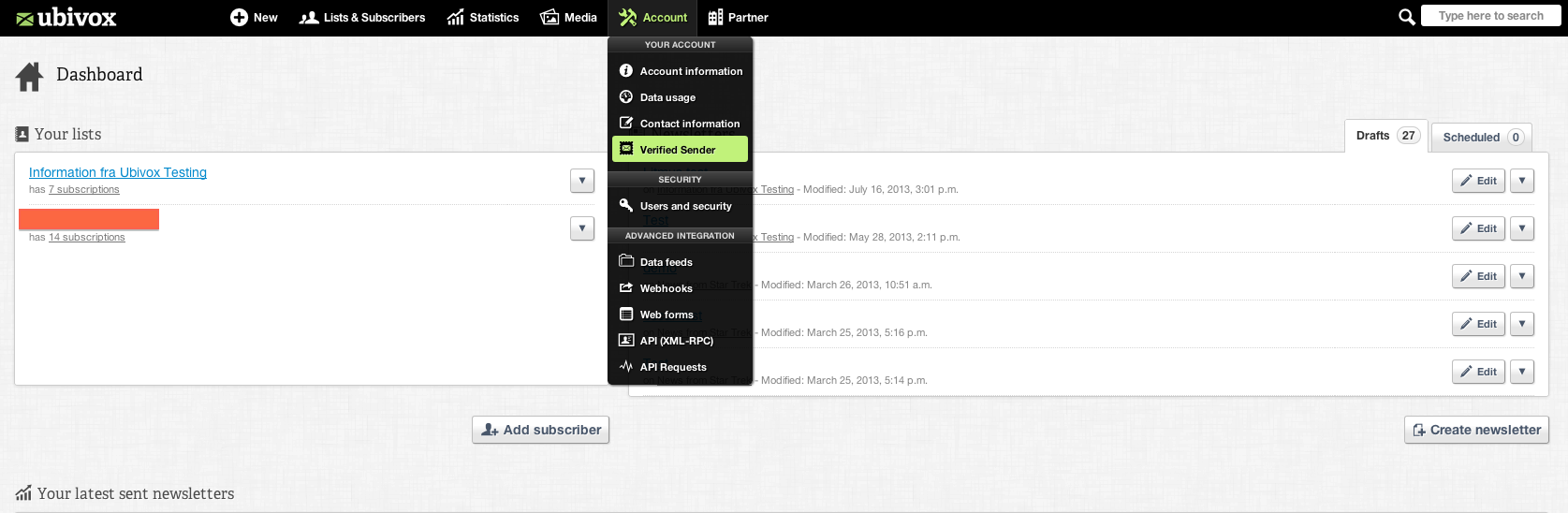Click the latest sent newsletters chart icon

pyautogui.click(x=23, y=493)
